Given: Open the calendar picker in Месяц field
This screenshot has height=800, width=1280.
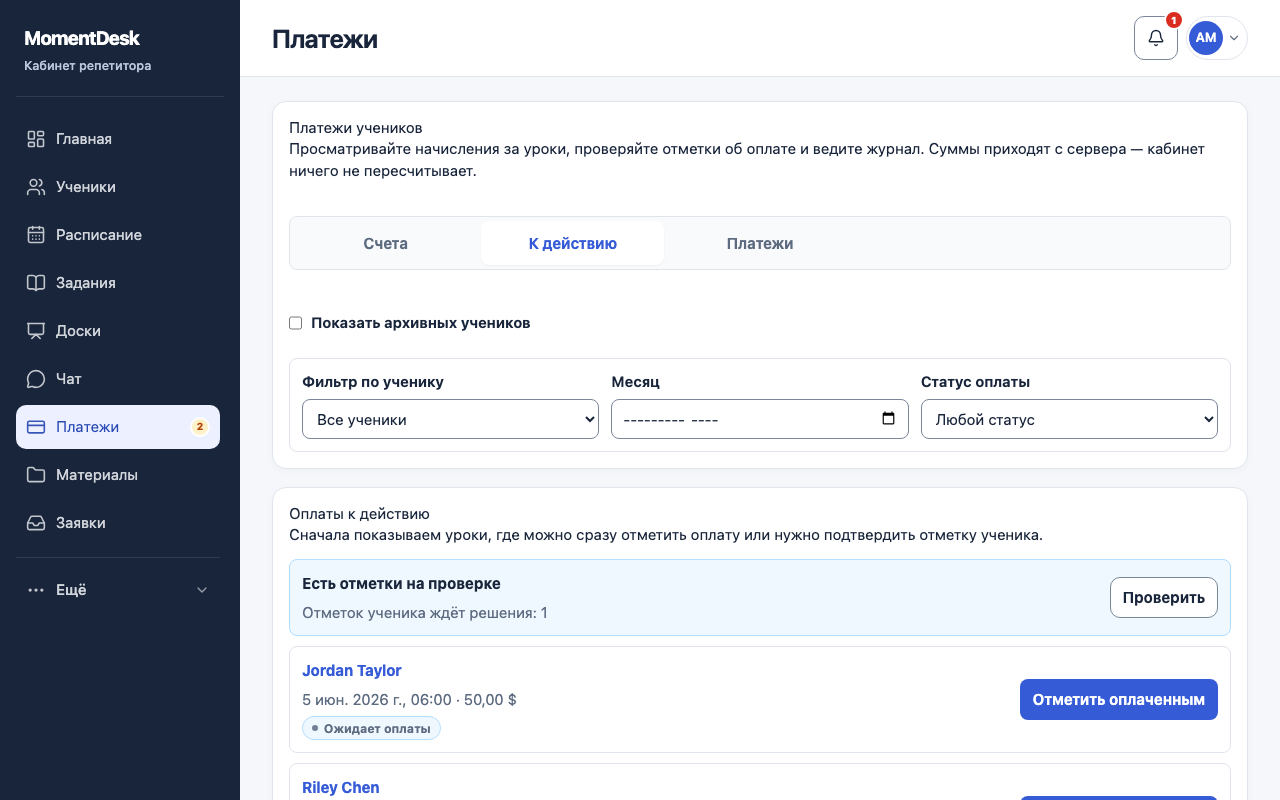Looking at the screenshot, I should coord(888,419).
